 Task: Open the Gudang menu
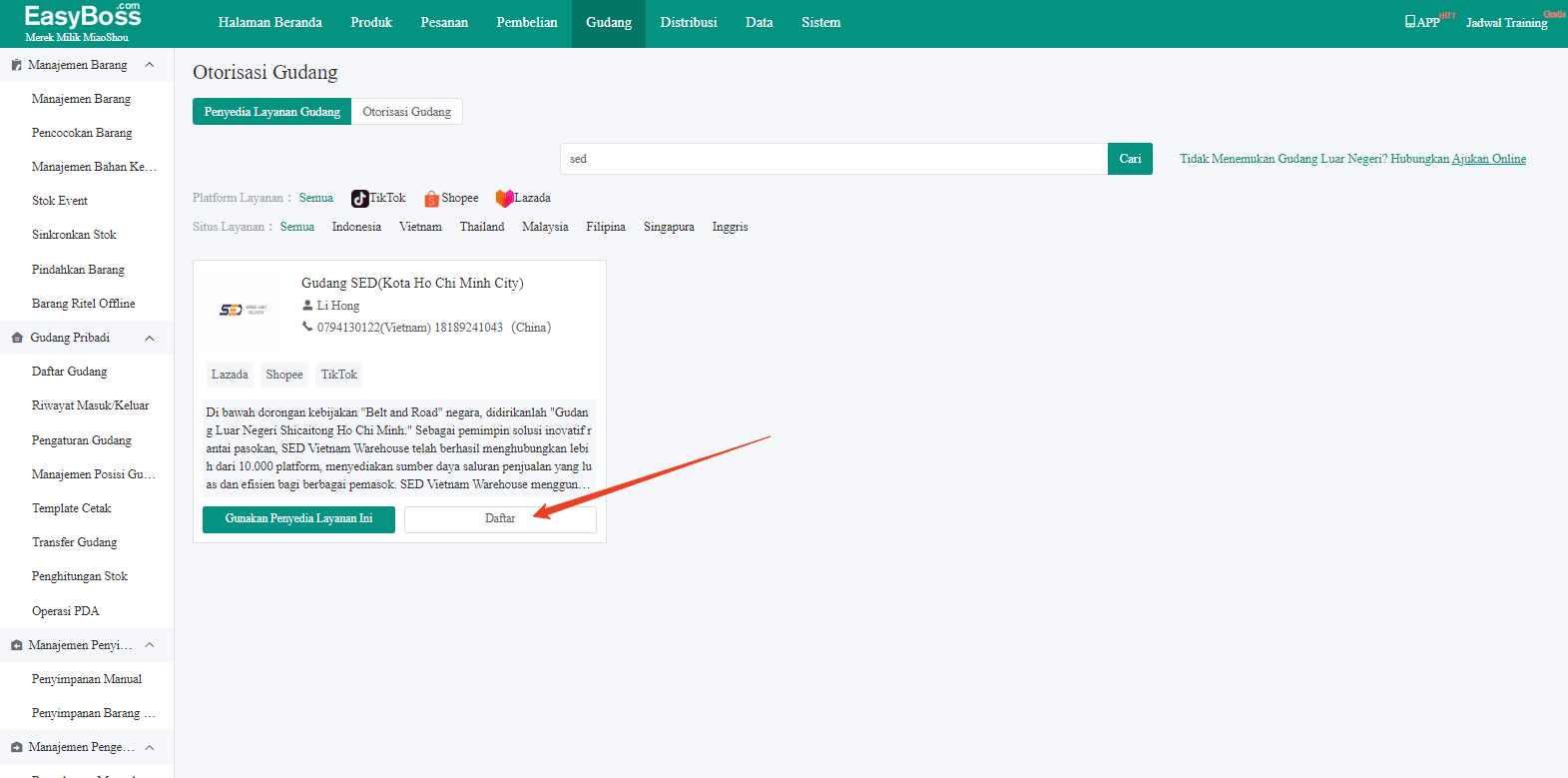coord(609,23)
